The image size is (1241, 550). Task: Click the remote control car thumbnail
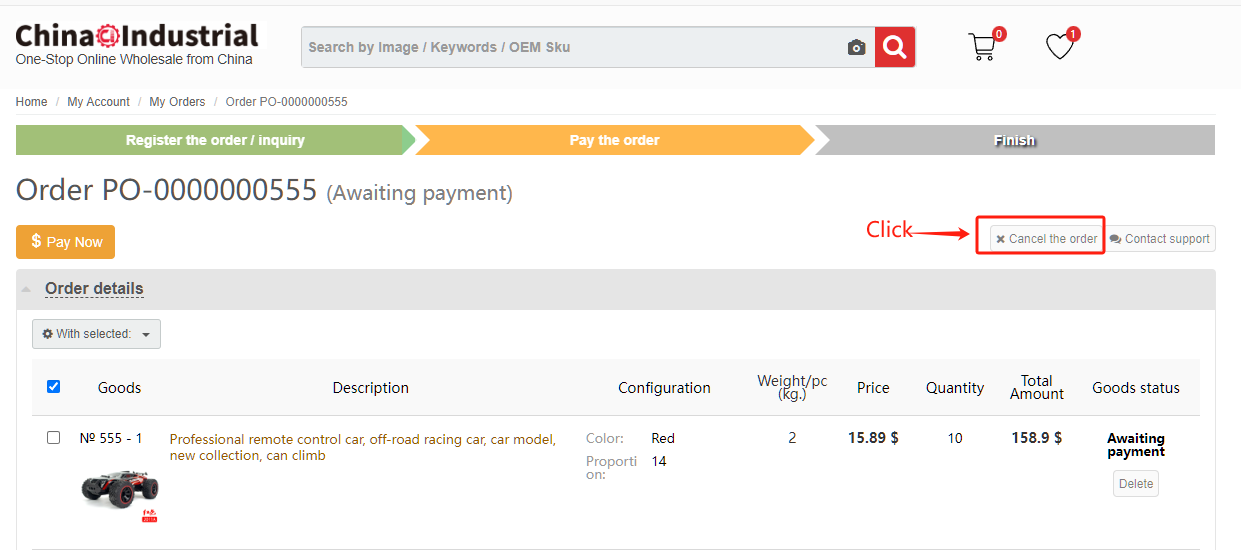[x=120, y=492]
